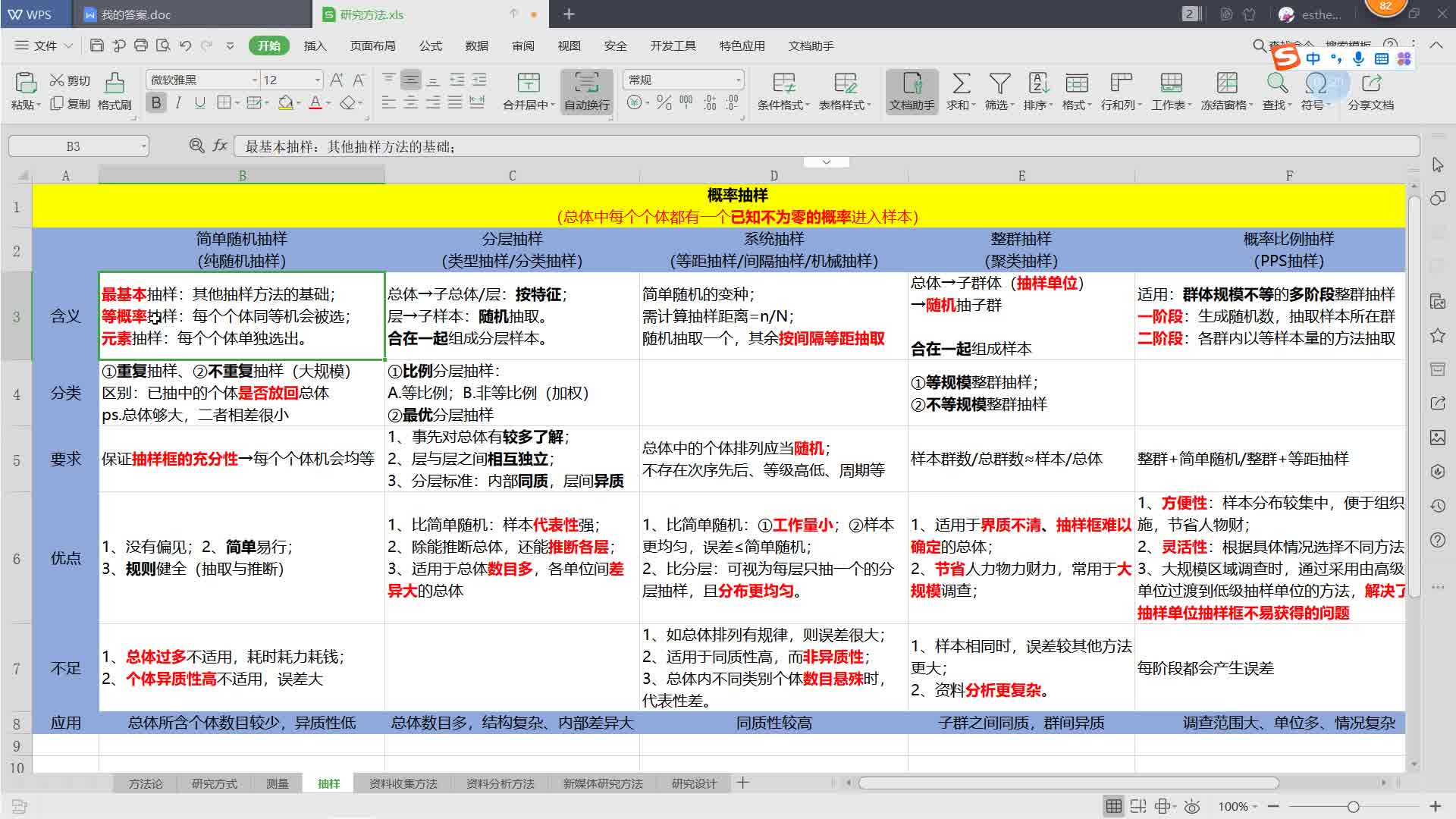The width and height of the screenshot is (1456, 819).
Task: Toggle 自动换行 wrap text
Action: (585, 89)
